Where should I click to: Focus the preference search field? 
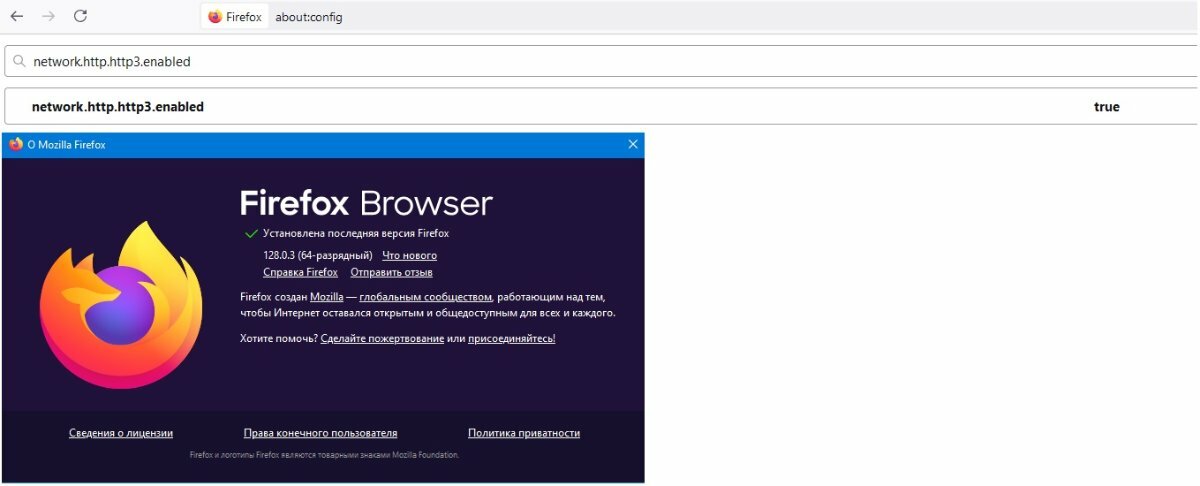(602, 61)
